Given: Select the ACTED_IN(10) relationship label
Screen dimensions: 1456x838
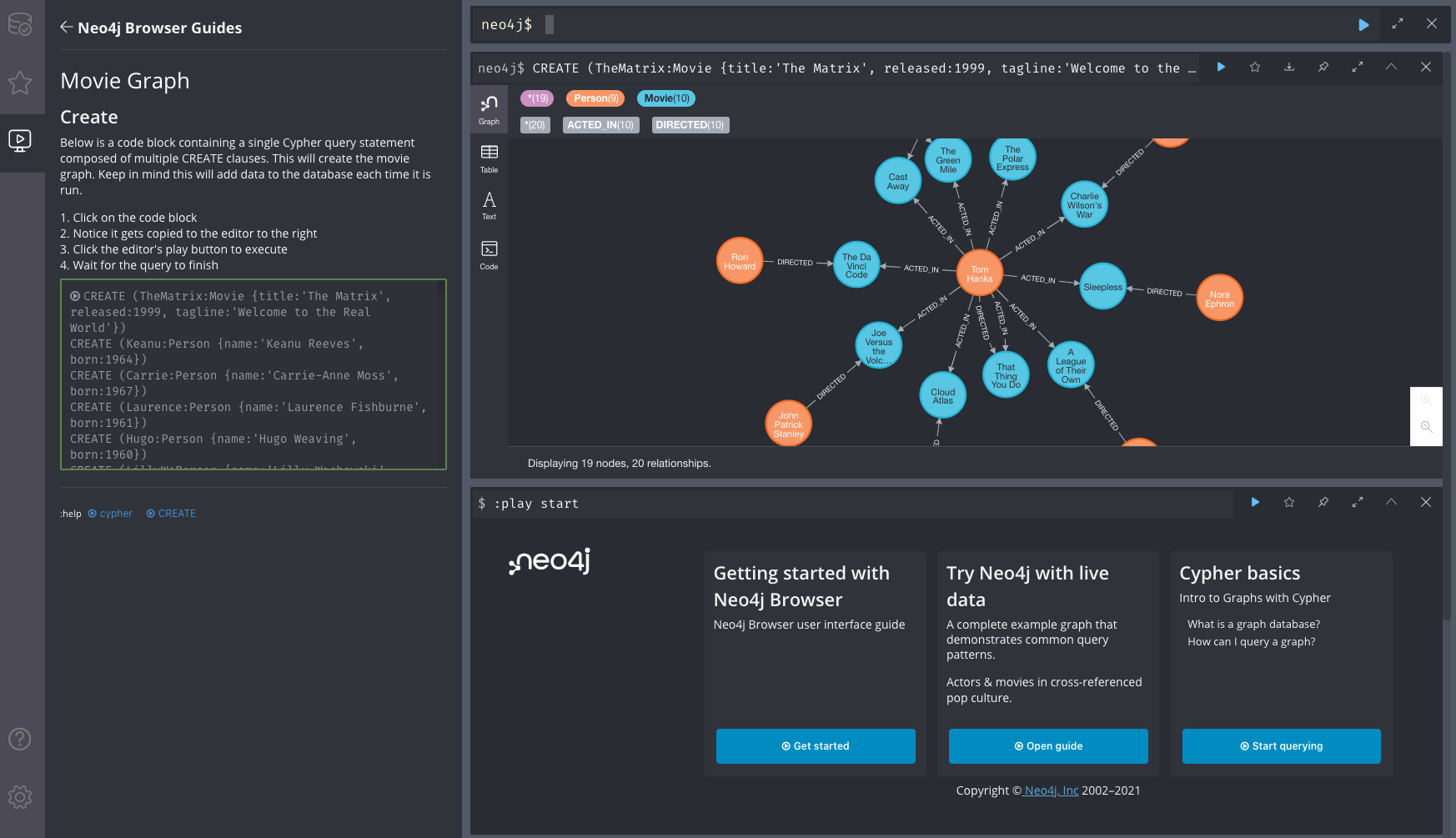Looking at the screenshot, I should [600, 125].
